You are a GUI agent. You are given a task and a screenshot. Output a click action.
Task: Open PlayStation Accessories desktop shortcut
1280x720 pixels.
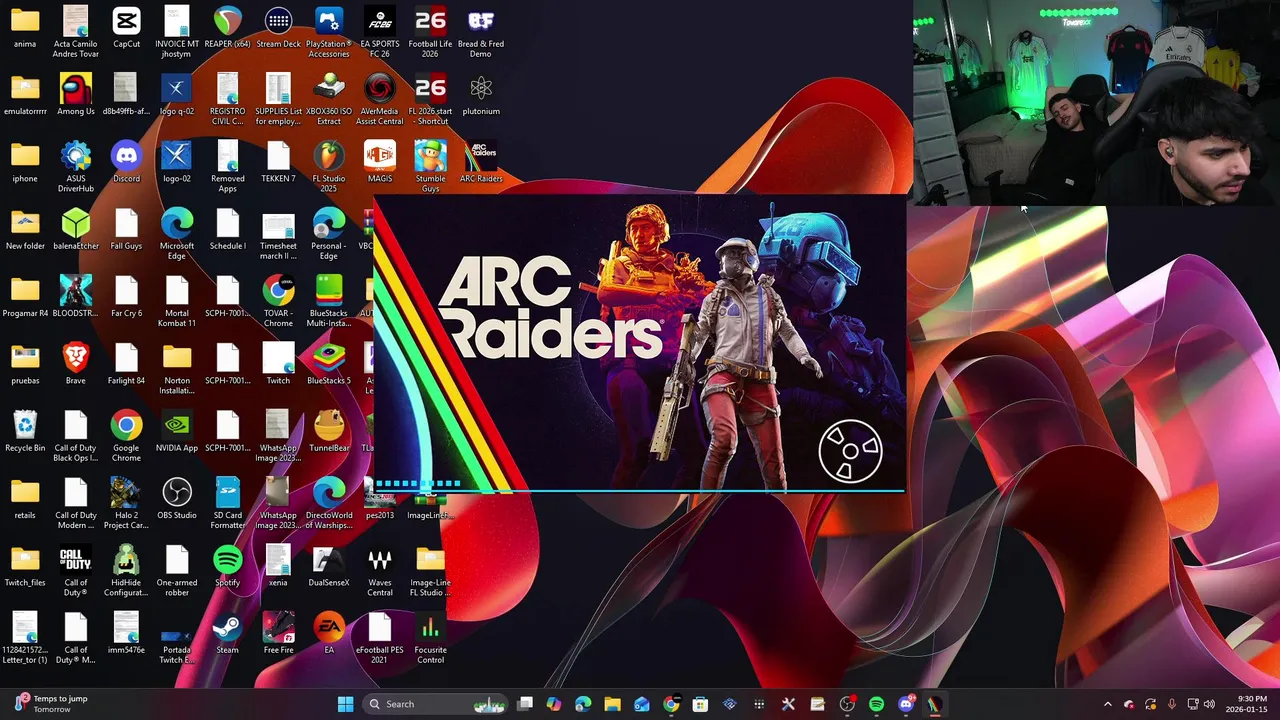pyautogui.click(x=329, y=32)
